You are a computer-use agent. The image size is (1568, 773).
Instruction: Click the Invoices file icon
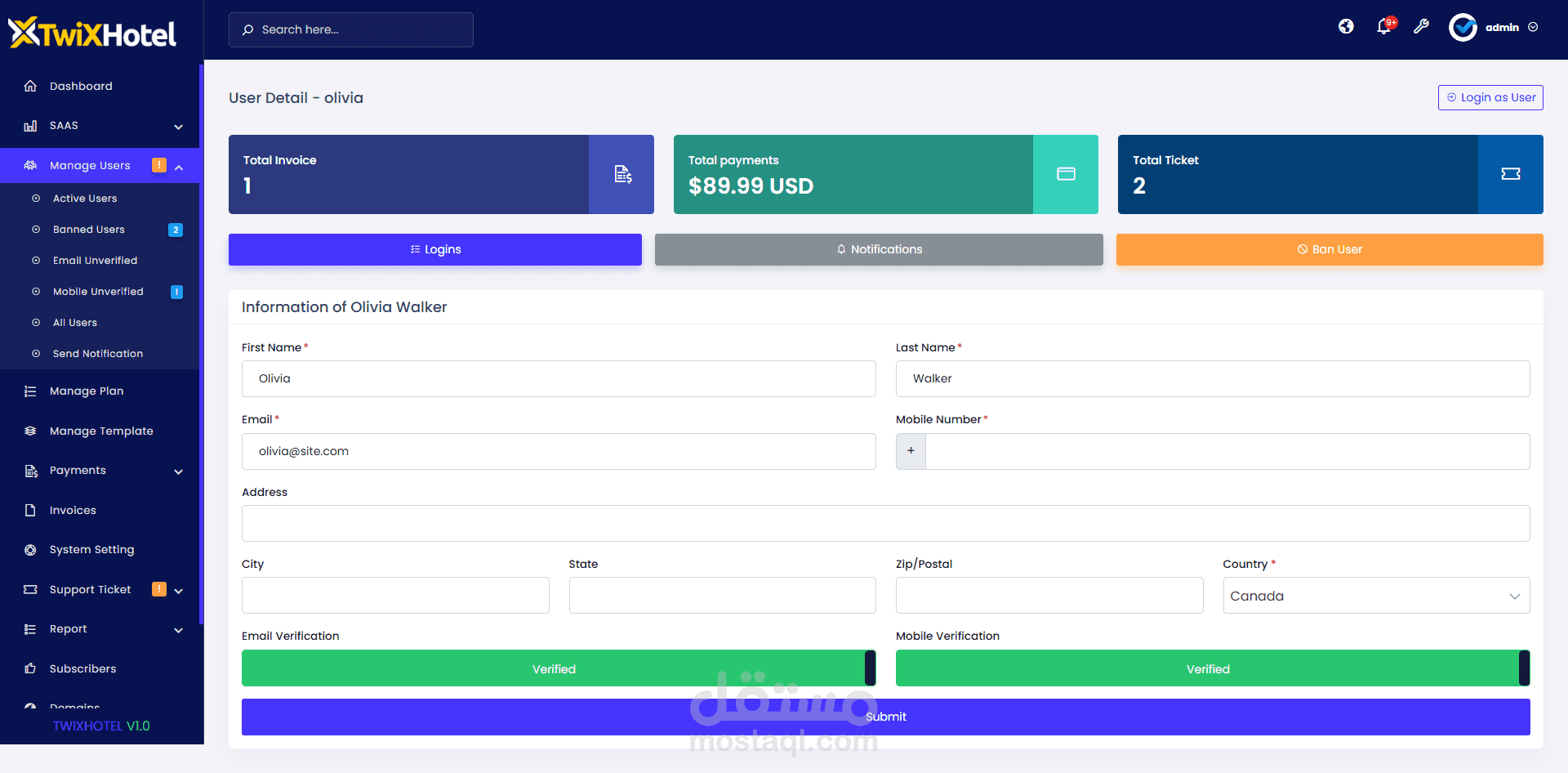click(30, 510)
